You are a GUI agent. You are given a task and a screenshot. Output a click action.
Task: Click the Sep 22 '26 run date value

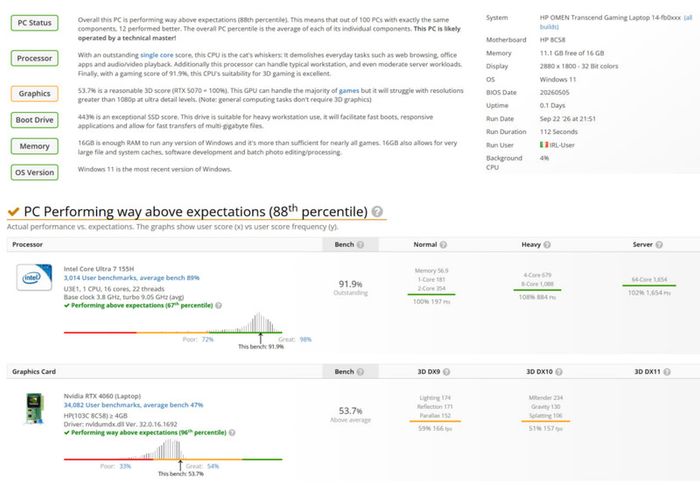coord(567,119)
